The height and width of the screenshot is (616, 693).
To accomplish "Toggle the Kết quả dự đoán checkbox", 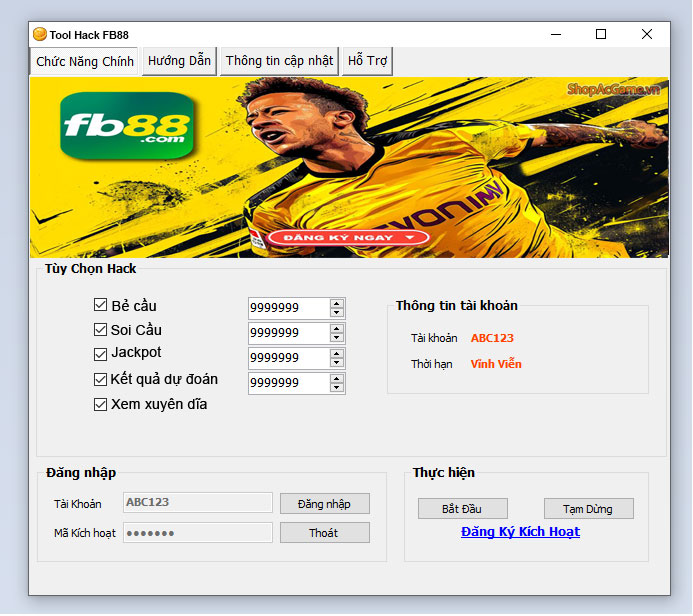I will coord(100,380).
